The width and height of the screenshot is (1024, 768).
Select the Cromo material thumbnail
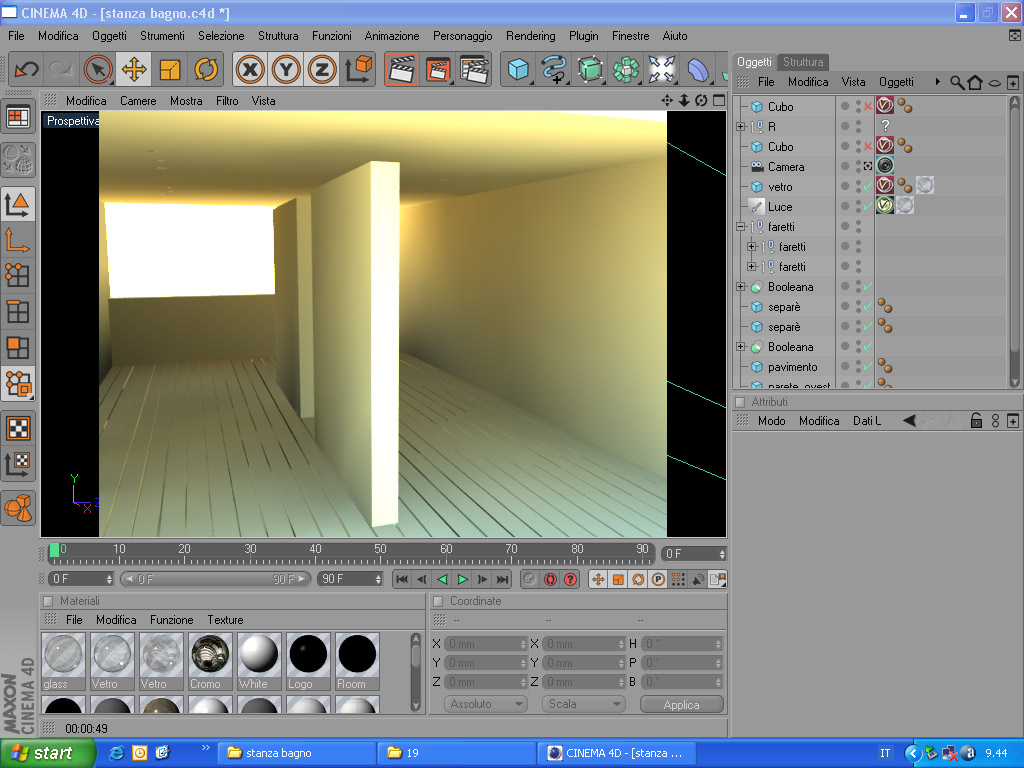(x=210, y=662)
